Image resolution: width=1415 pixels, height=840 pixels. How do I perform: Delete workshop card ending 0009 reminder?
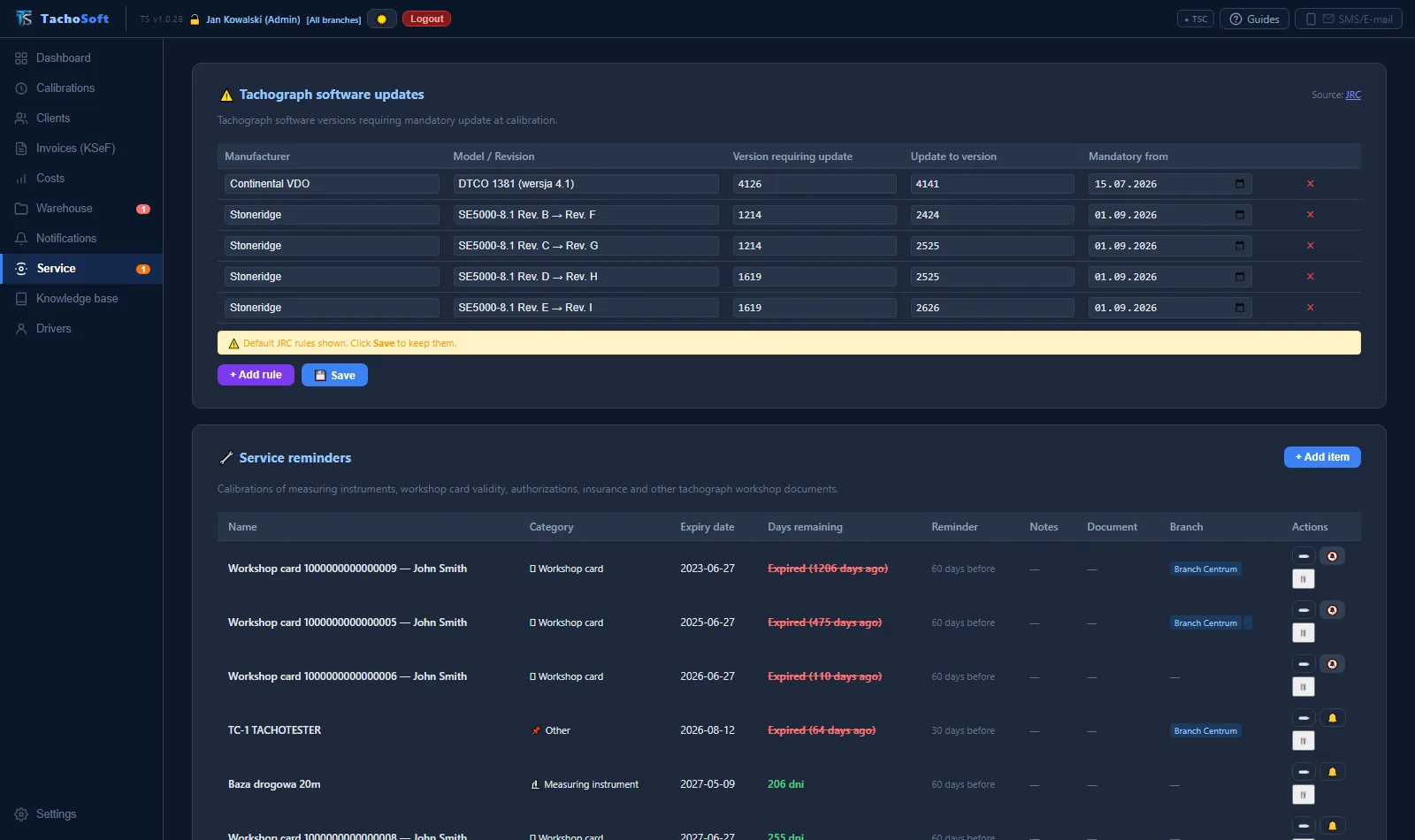point(1304,579)
